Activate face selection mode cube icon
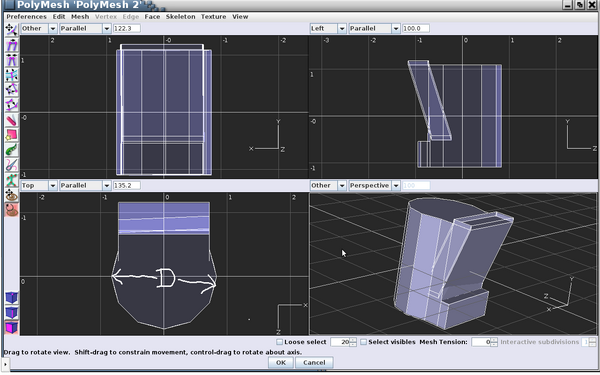The height and width of the screenshot is (375, 600). click(x=11, y=328)
